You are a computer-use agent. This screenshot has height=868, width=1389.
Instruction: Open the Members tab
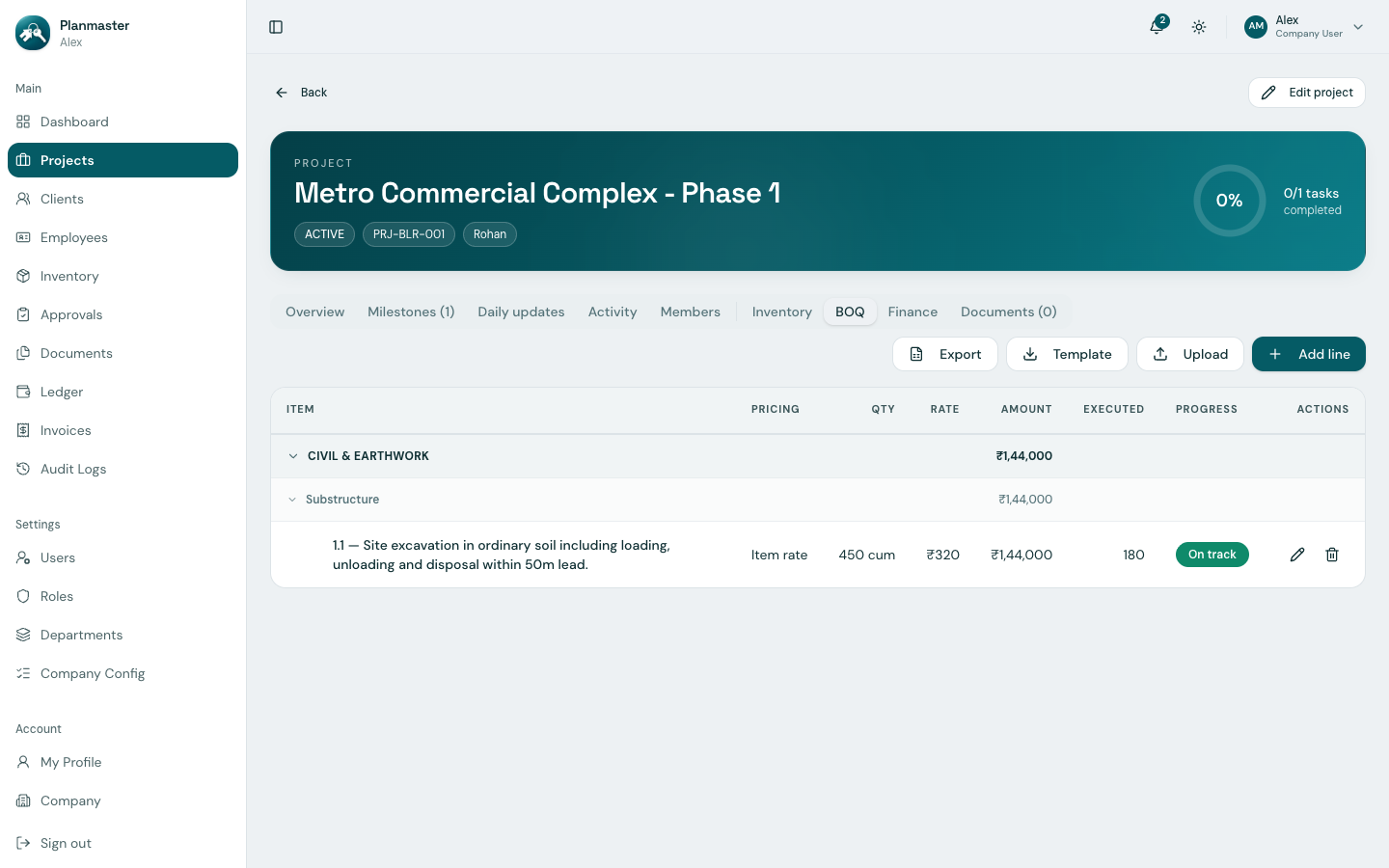point(690,312)
